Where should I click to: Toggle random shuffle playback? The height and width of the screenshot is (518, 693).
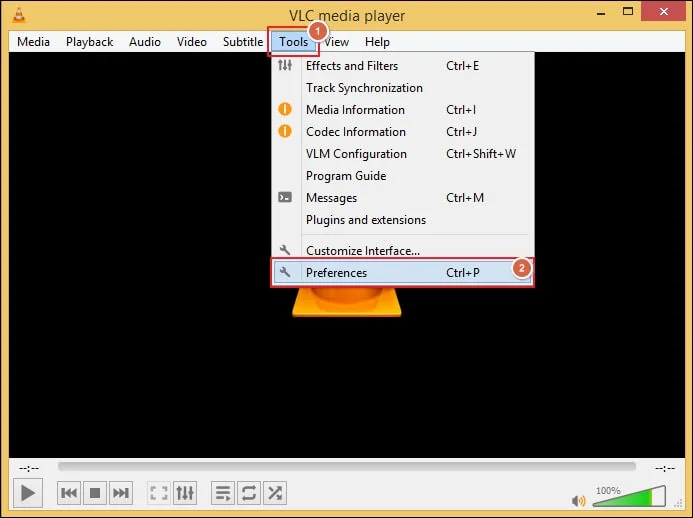[x=275, y=493]
